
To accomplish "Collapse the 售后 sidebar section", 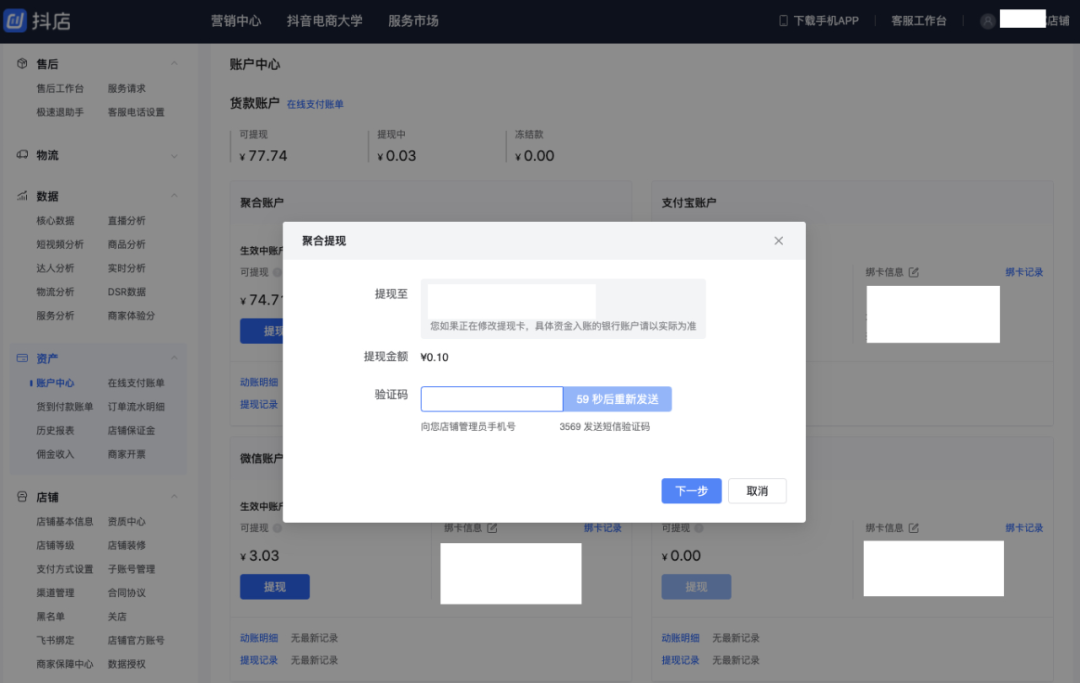I will click(174, 63).
